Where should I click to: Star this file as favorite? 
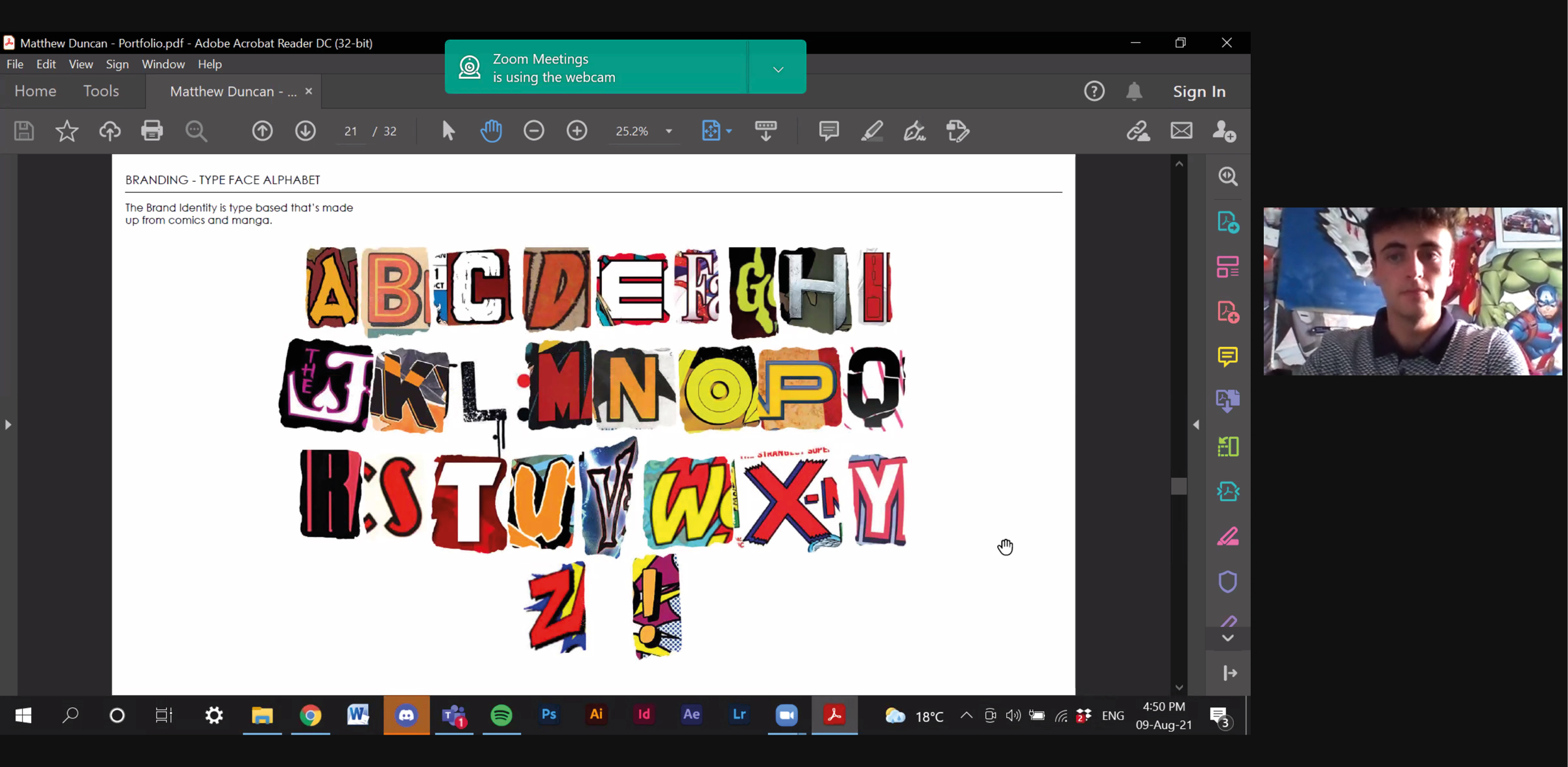pyautogui.click(x=66, y=131)
